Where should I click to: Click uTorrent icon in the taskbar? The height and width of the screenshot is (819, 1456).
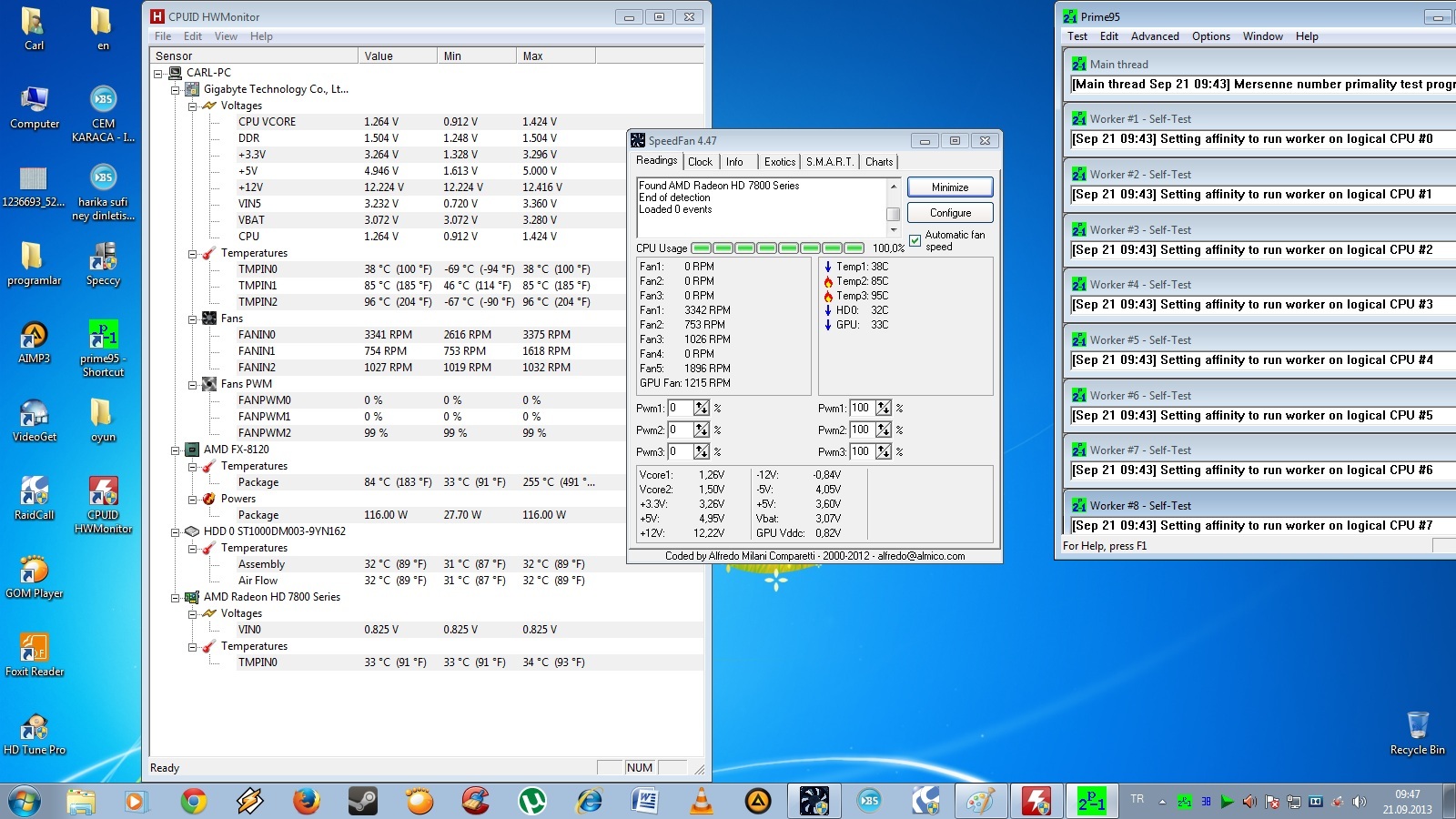click(x=531, y=801)
